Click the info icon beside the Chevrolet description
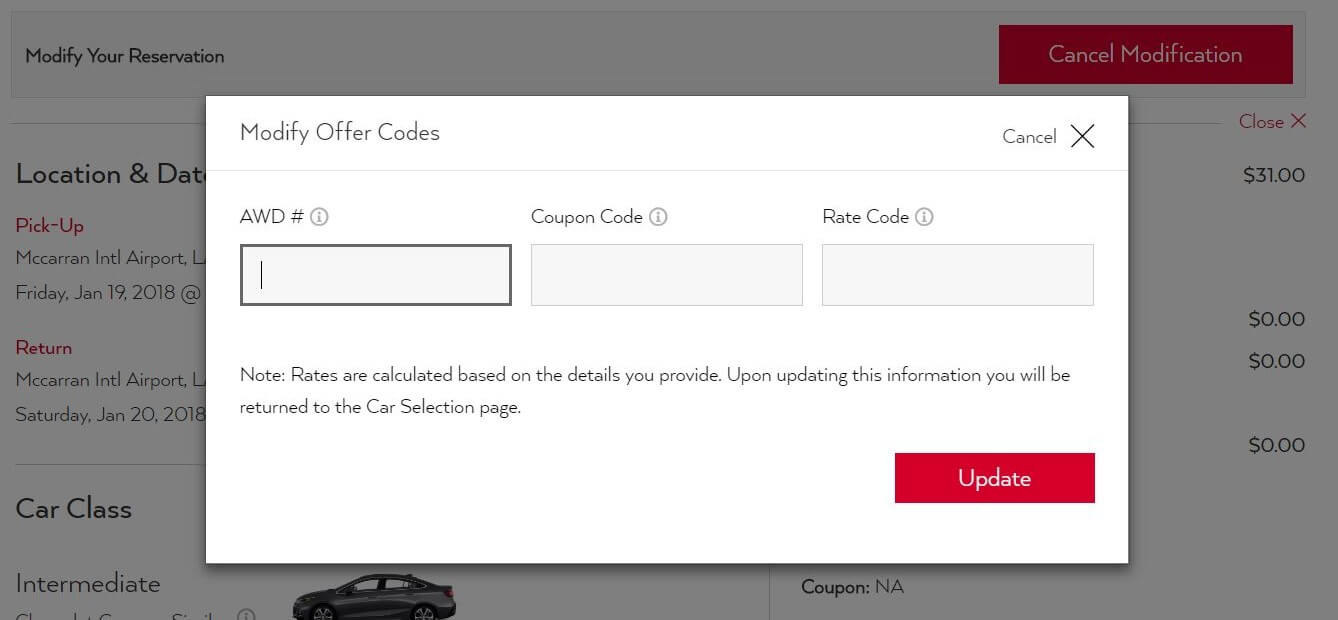Screen dimensions: 1338x620 click(x=245, y=615)
